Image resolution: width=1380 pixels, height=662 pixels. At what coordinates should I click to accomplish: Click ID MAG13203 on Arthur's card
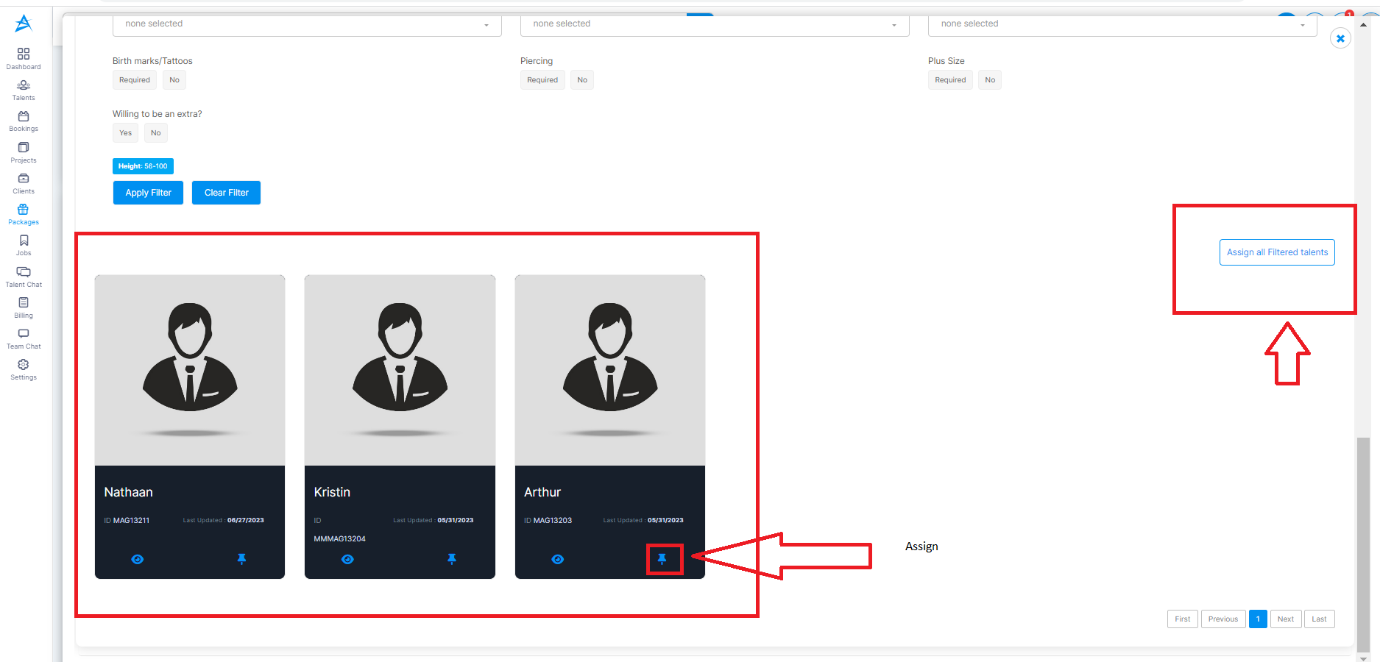tap(548, 520)
